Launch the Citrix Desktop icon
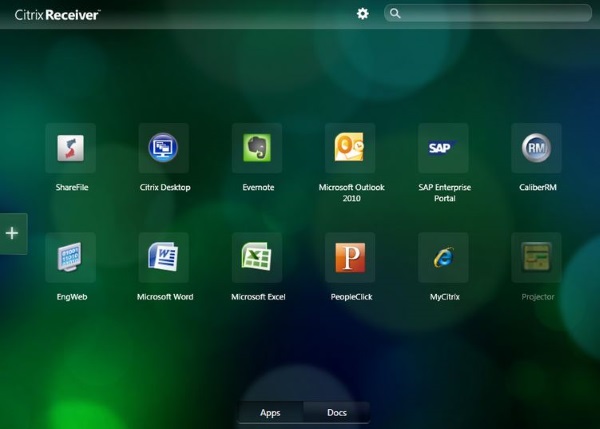Viewport: 600px width, 429px height. (x=163, y=148)
